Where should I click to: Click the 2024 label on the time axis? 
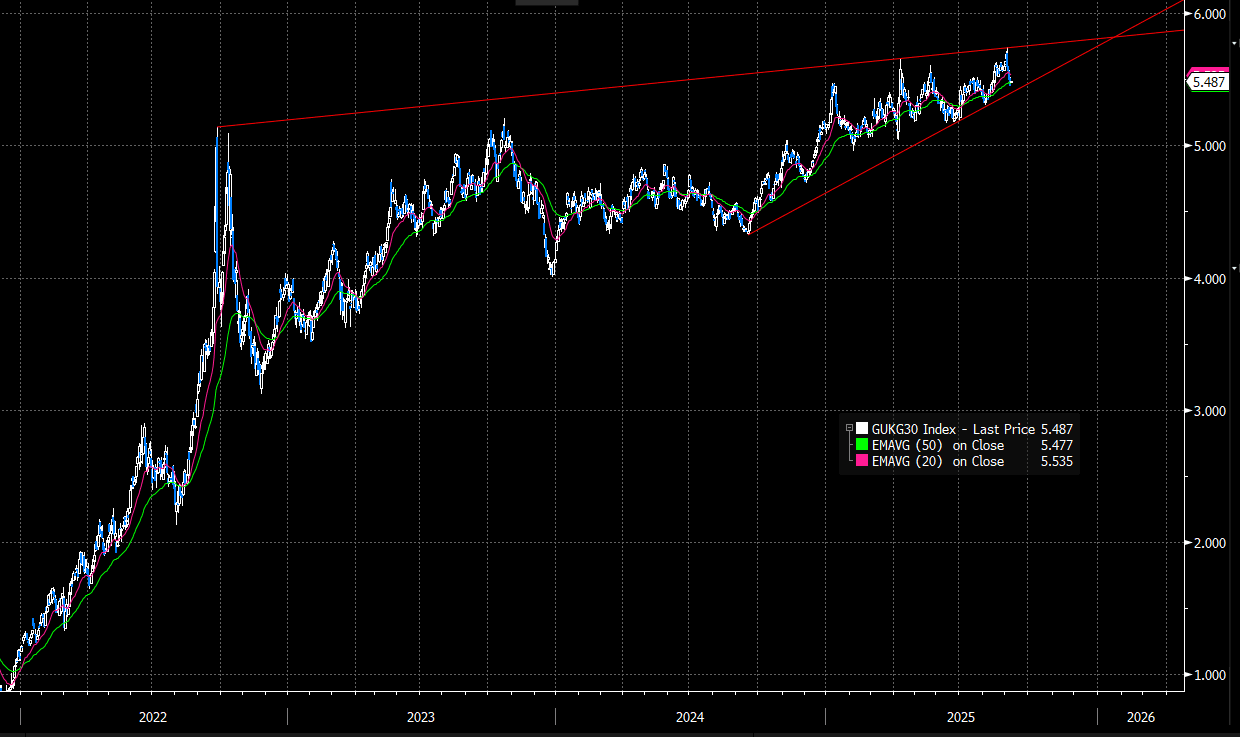click(690, 717)
